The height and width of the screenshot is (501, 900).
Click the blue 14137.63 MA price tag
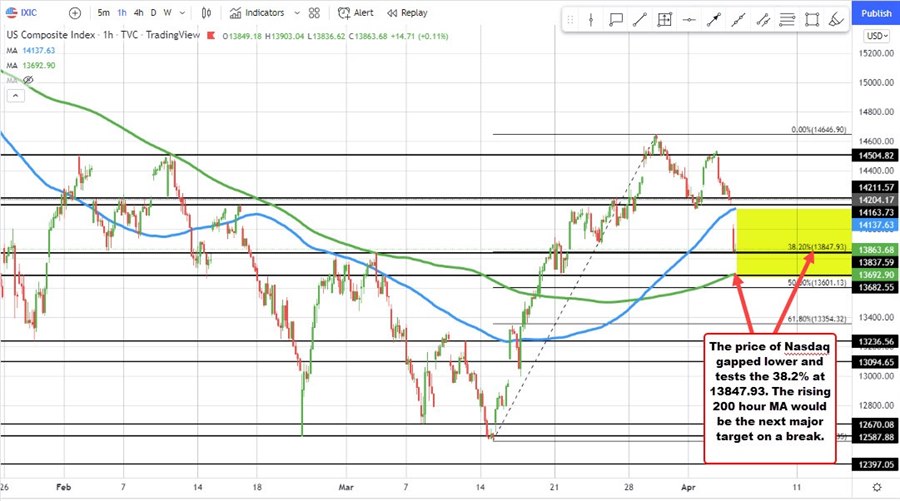click(876, 225)
